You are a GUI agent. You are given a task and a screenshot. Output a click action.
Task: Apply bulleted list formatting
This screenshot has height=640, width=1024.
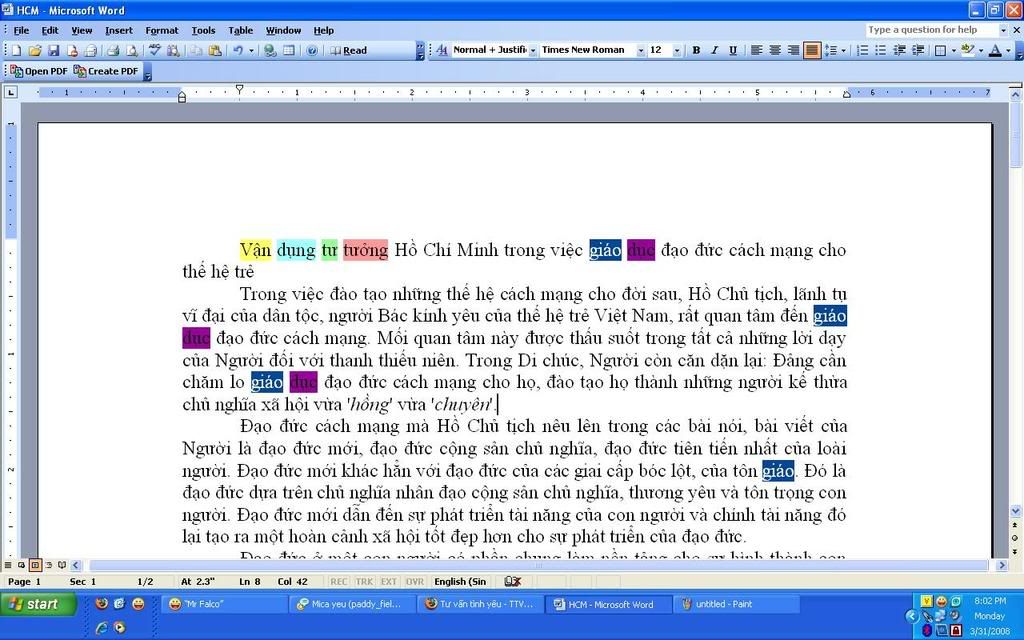(880, 50)
